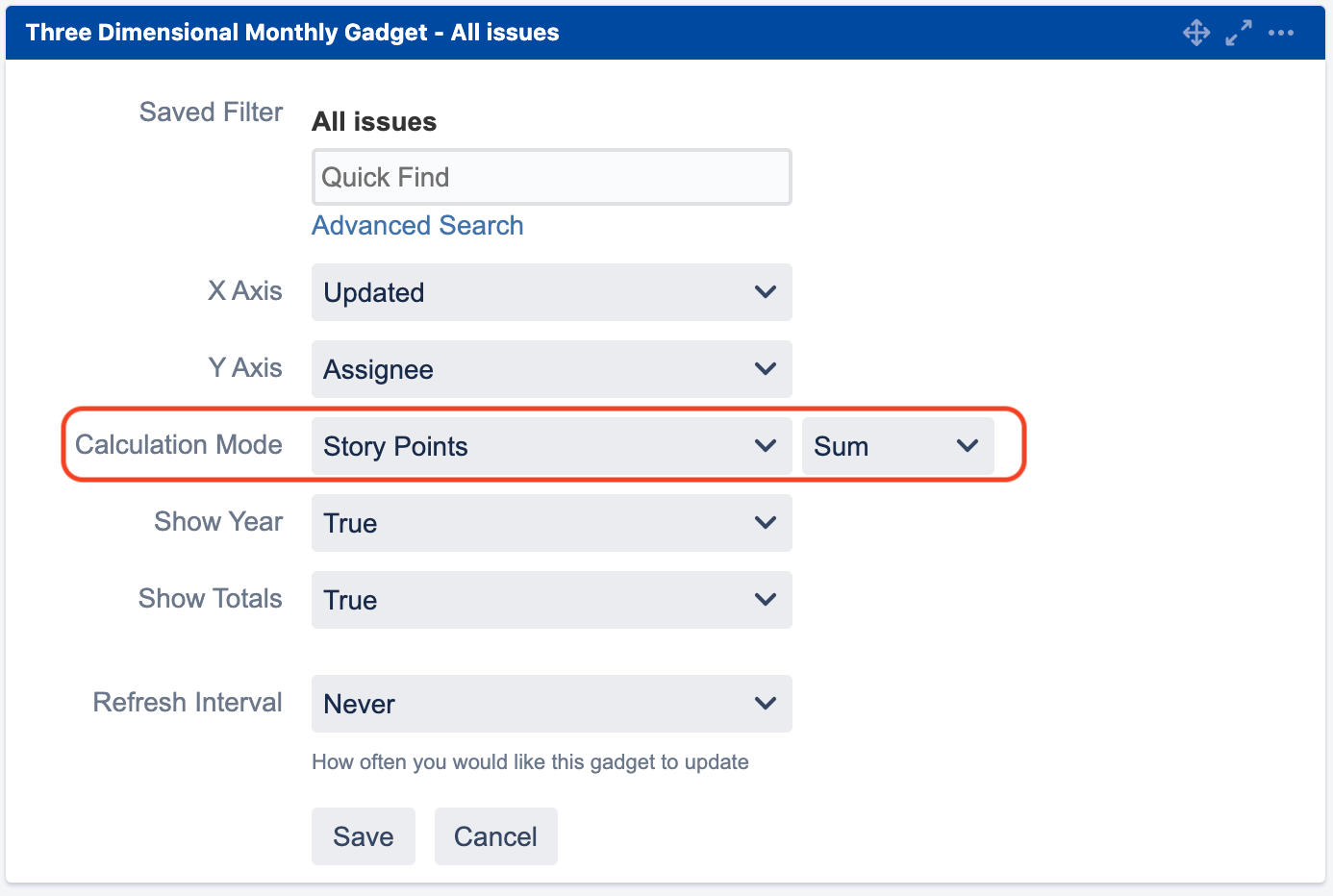Viewport: 1333px width, 896px height.
Task: Open the Y Axis dropdown showing Assignee
Action: click(x=551, y=369)
